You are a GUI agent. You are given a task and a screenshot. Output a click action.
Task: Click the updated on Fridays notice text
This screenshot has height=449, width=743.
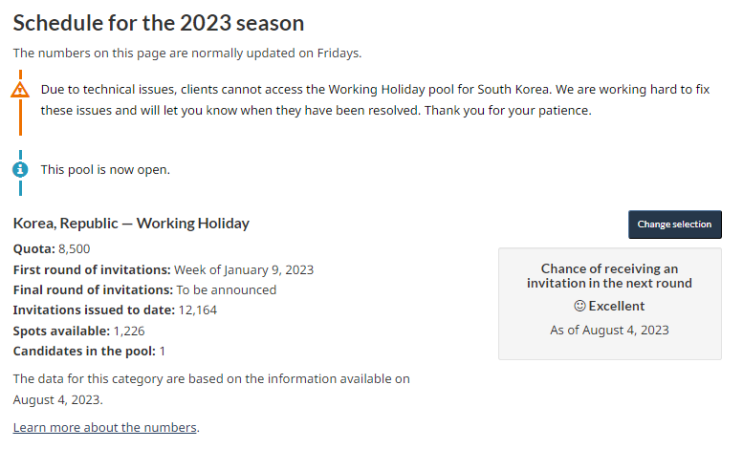pos(187,52)
